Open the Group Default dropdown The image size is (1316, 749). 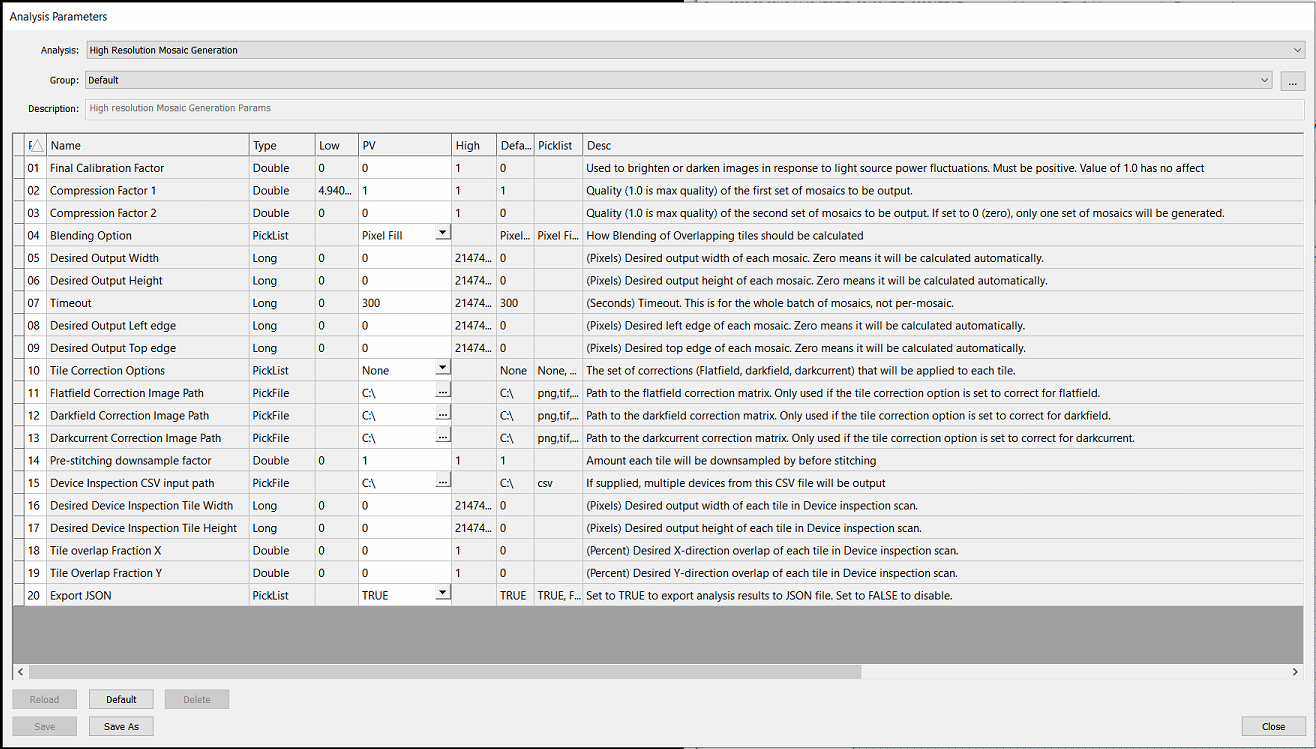pos(1264,80)
